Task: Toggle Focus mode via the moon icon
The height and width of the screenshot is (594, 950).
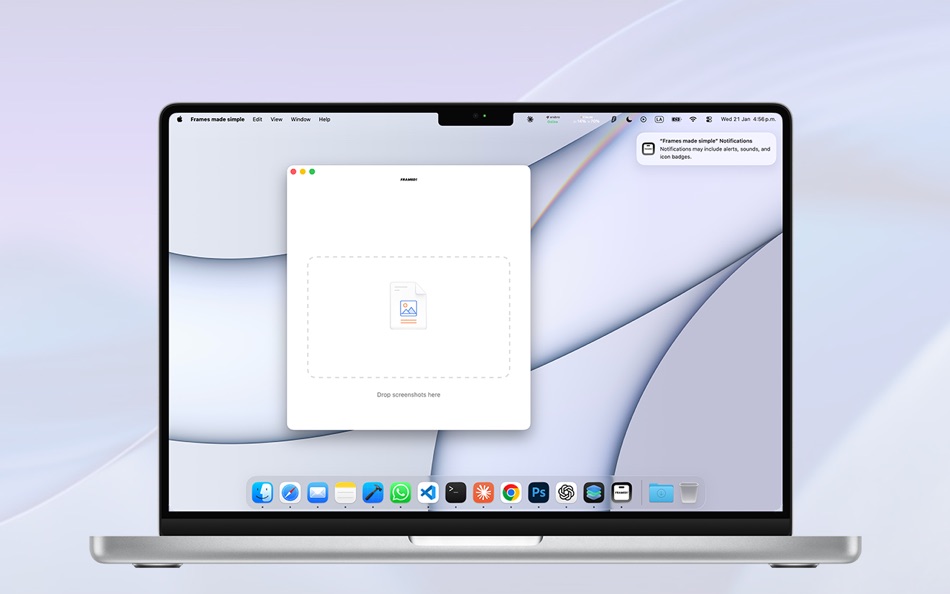Action: click(628, 119)
